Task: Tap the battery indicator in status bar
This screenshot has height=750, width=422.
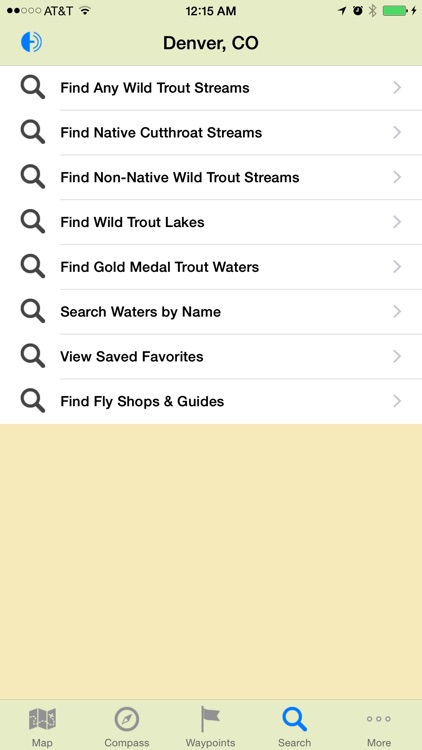Action: coord(395,11)
